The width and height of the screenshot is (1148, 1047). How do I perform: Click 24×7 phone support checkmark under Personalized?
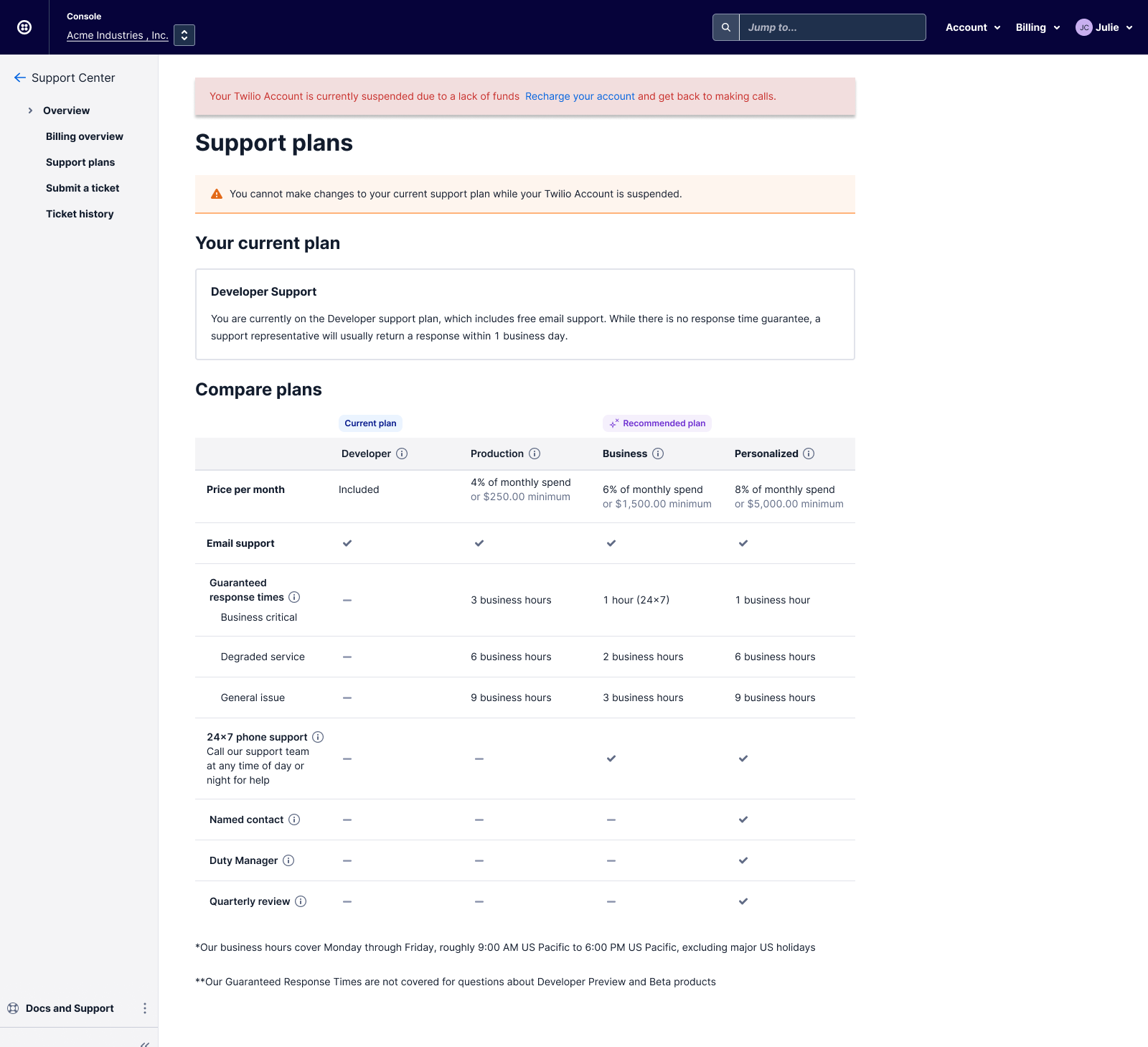point(743,759)
